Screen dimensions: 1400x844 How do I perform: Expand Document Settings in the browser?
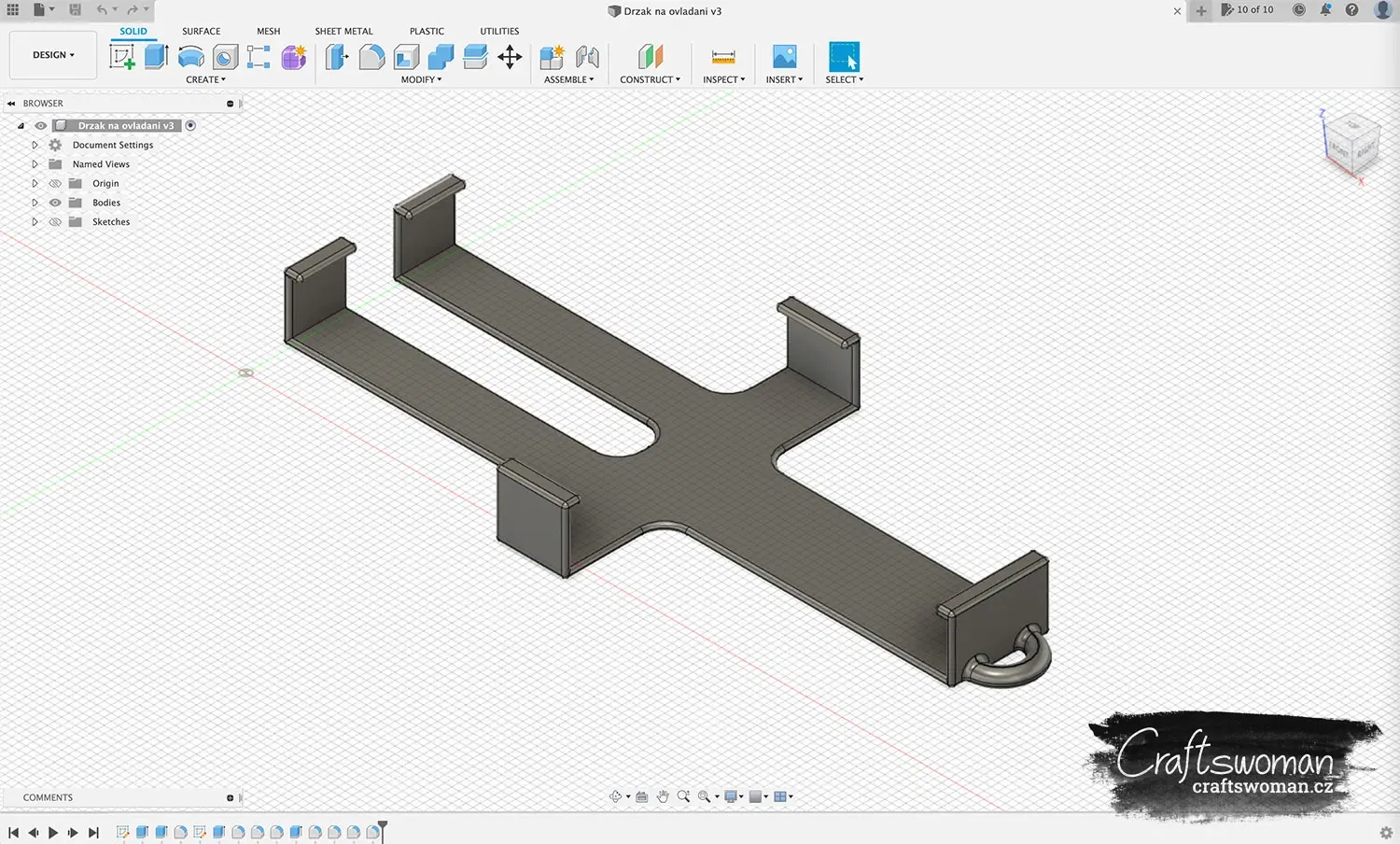coord(35,145)
